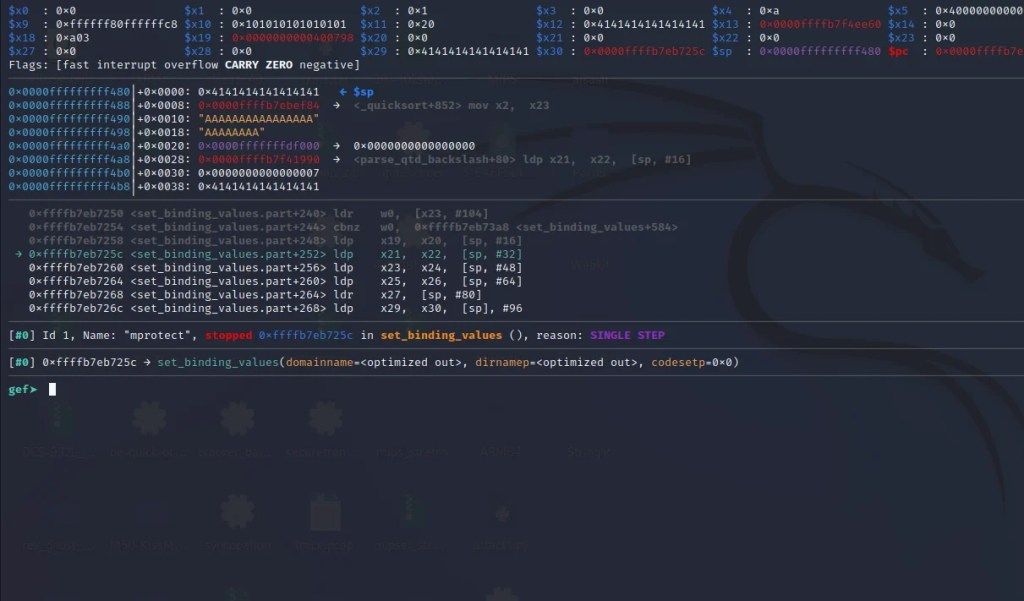Click the $x29 register value

pos(468,52)
